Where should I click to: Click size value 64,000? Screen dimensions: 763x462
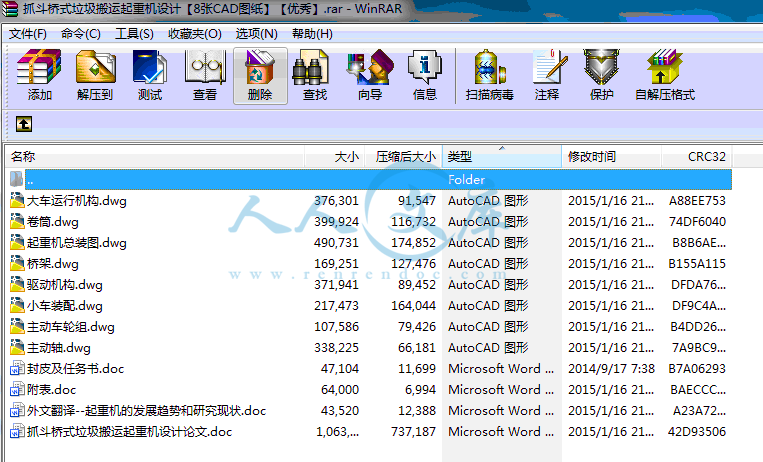(x=340, y=389)
